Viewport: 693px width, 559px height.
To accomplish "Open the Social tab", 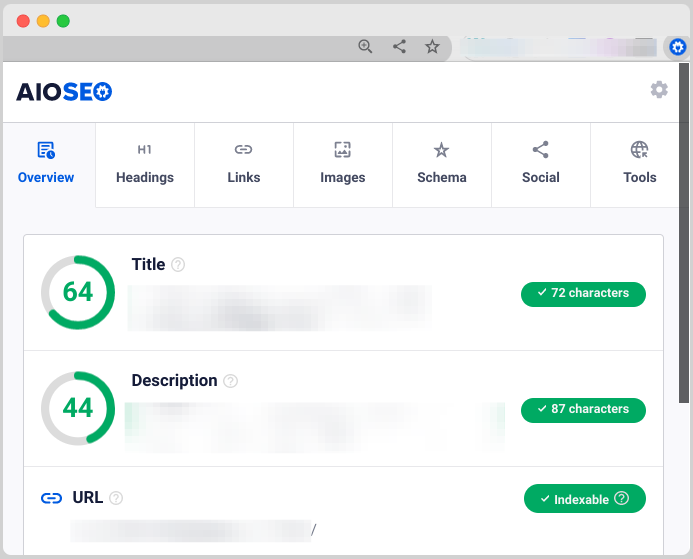I will 540,164.
